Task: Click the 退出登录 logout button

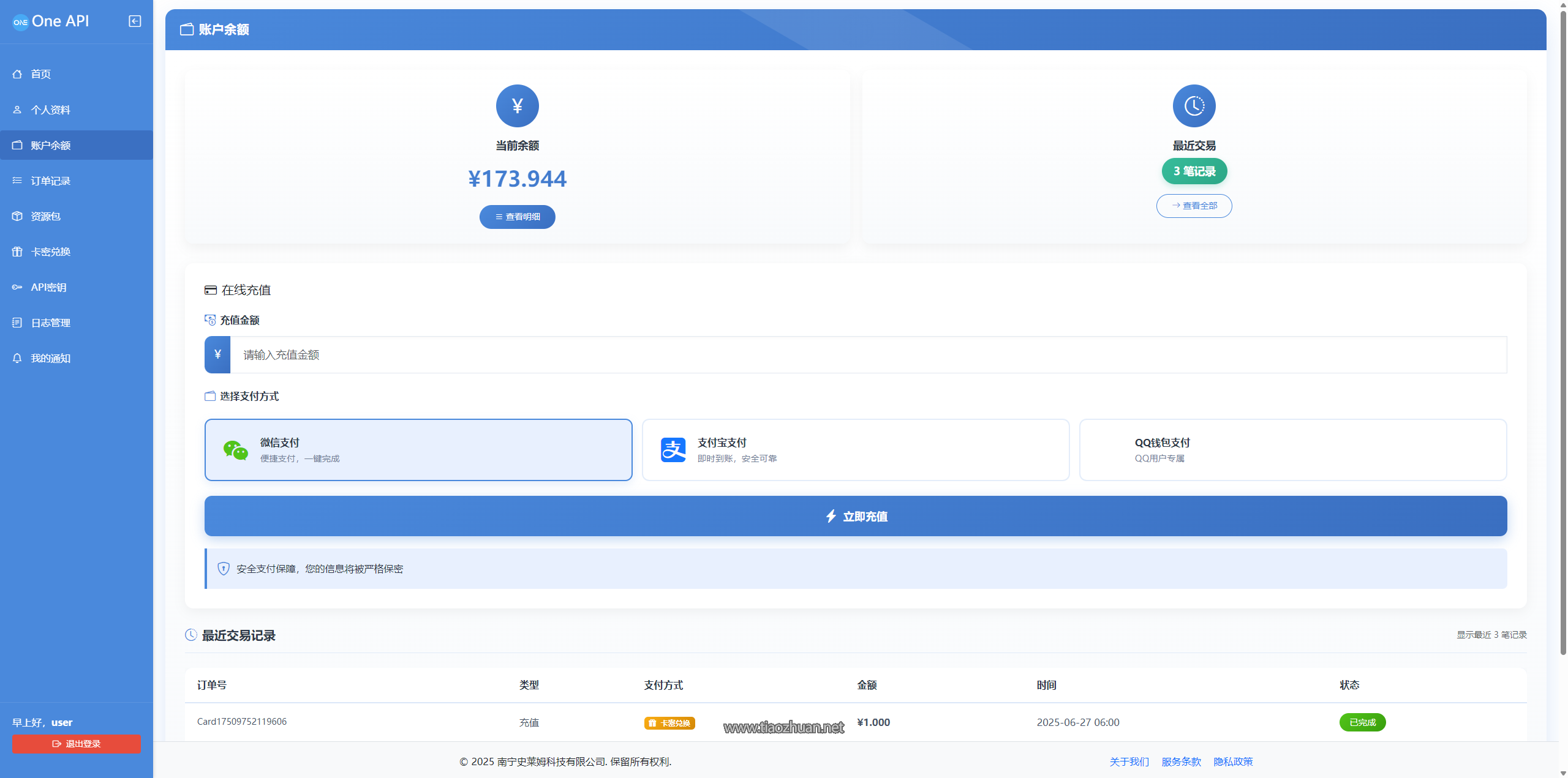Action: pyautogui.click(x=77, y=744)
